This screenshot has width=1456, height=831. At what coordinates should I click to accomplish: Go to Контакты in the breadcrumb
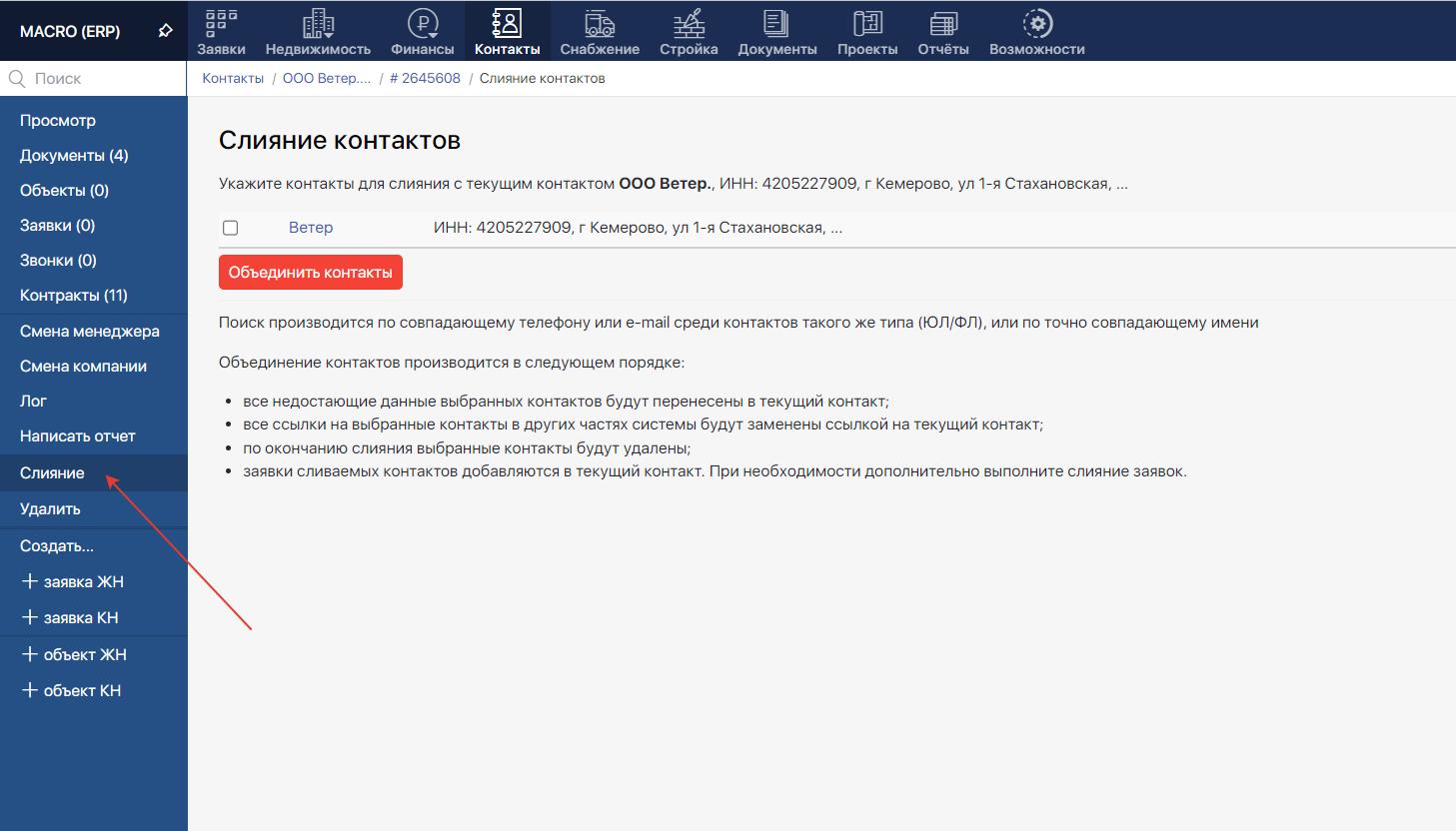(x=233, y=78)
